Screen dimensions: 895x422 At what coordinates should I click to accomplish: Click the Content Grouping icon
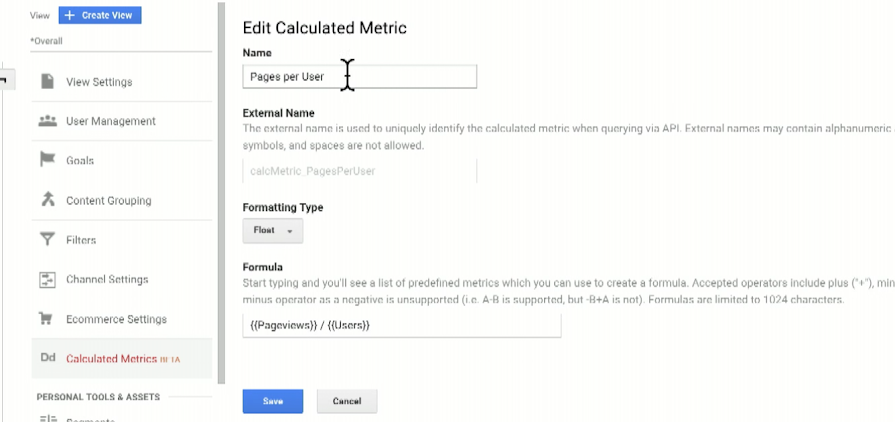(x=47, y=200)
